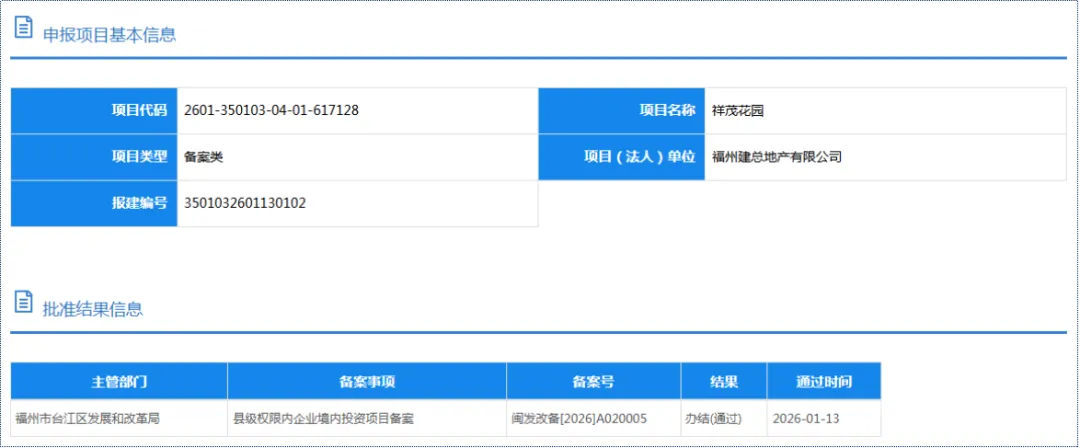Select the 备案类 value

point(203,157)
